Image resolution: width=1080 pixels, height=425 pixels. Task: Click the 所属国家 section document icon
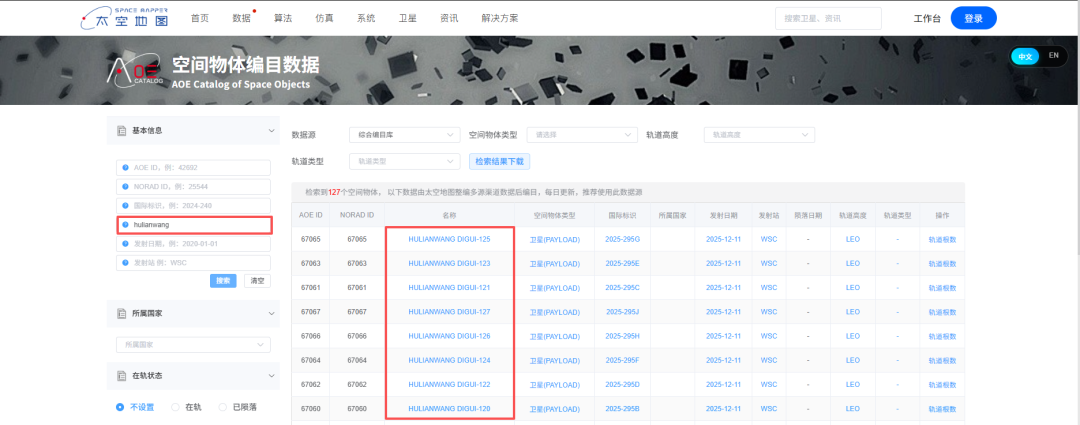tap(121, 313)
